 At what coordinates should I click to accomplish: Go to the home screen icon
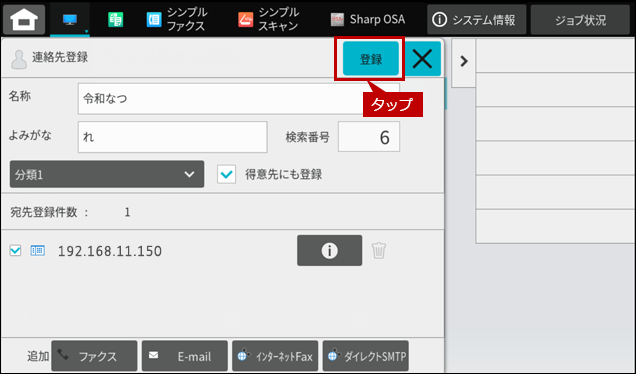pos(24,19)
